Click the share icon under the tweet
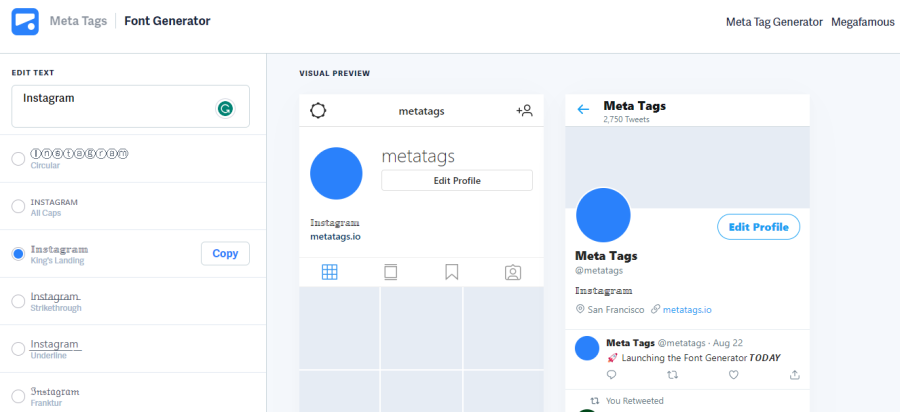 (x=795, y=375)
